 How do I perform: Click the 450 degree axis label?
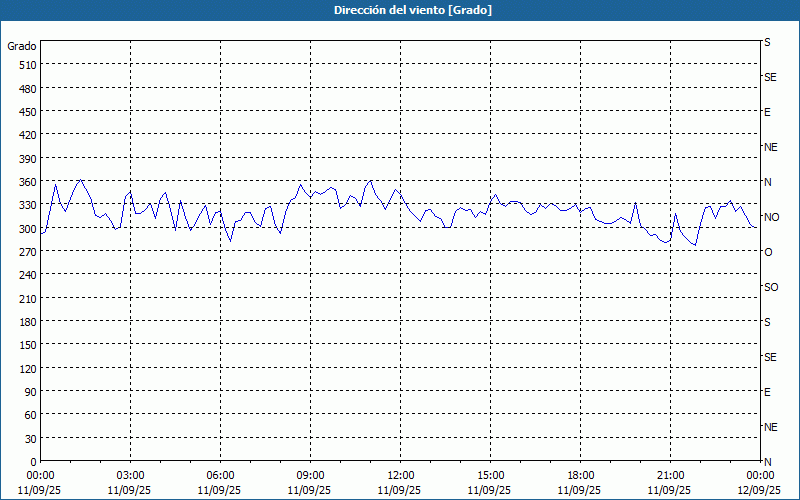click(x=26, y=111)
